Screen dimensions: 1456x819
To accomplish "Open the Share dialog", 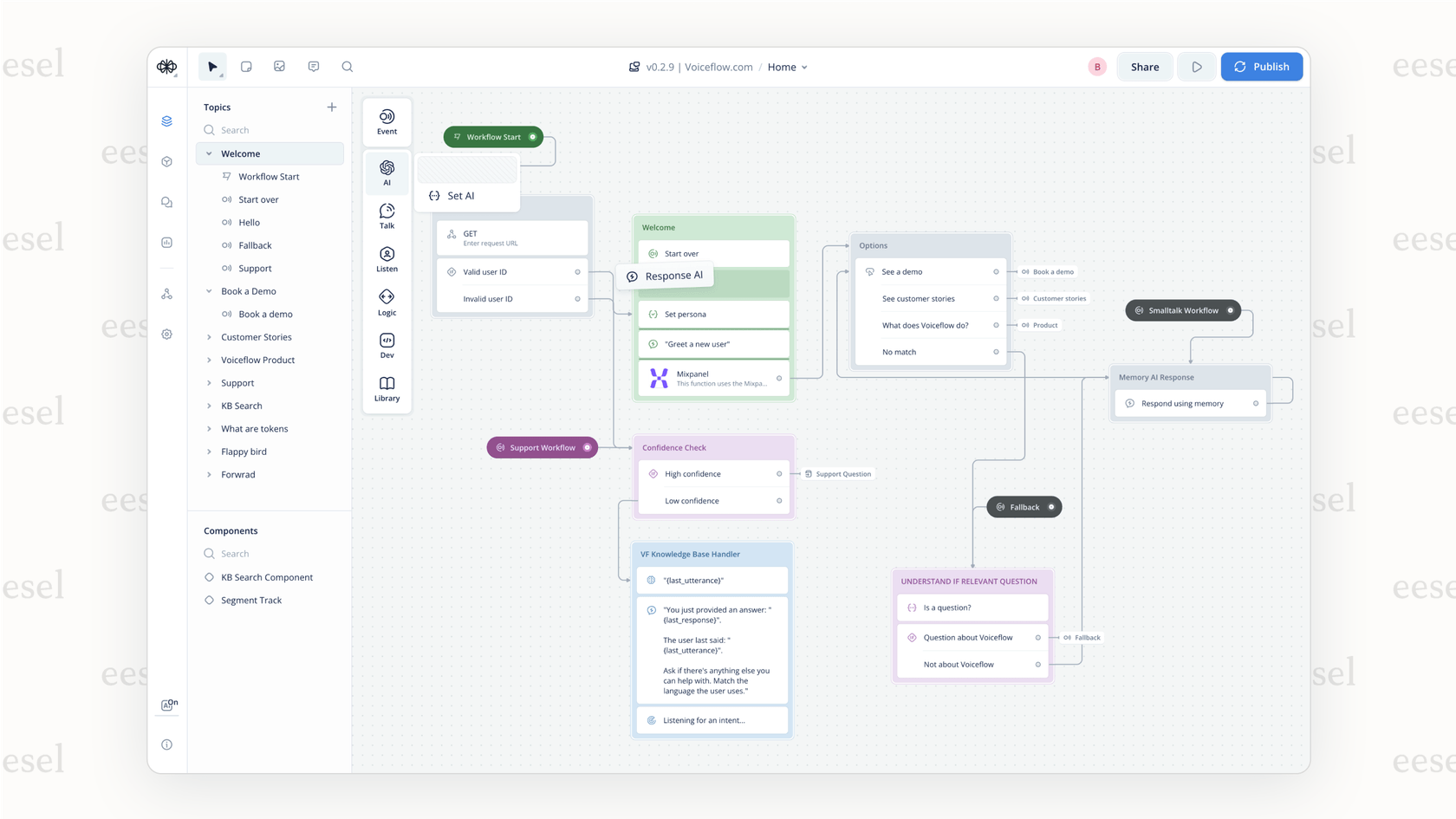I will (1144, 66).
